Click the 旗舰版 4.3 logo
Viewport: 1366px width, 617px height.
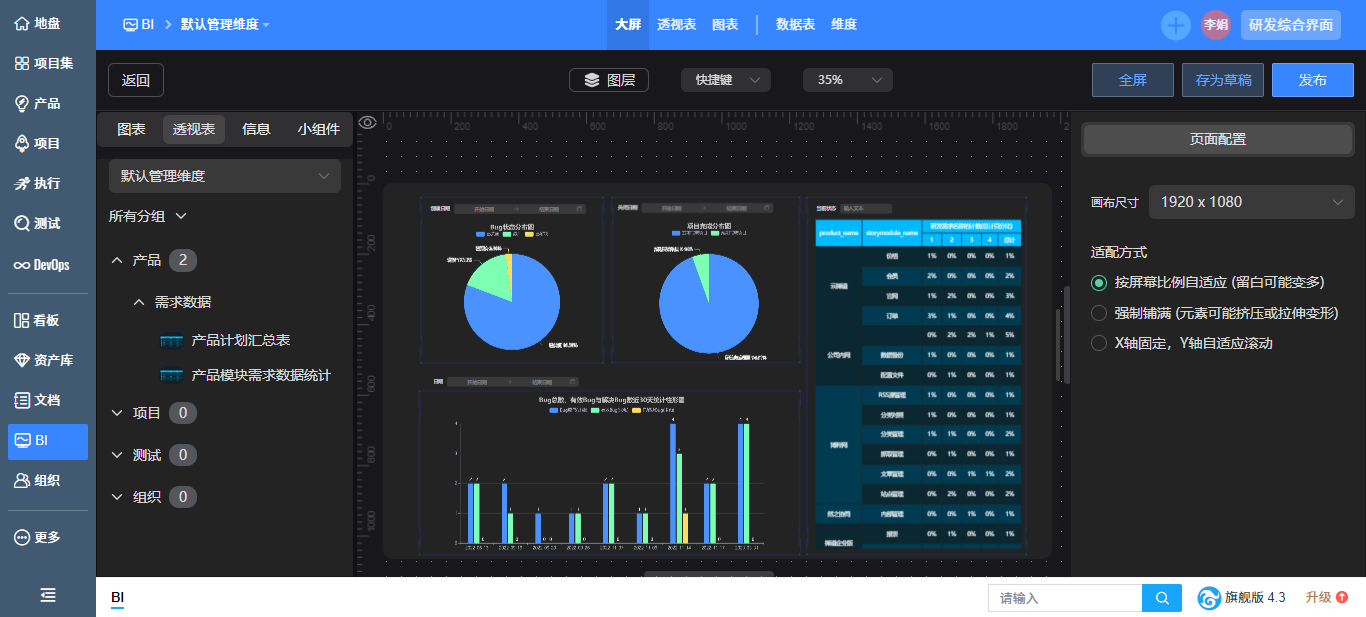(1242, 598)
